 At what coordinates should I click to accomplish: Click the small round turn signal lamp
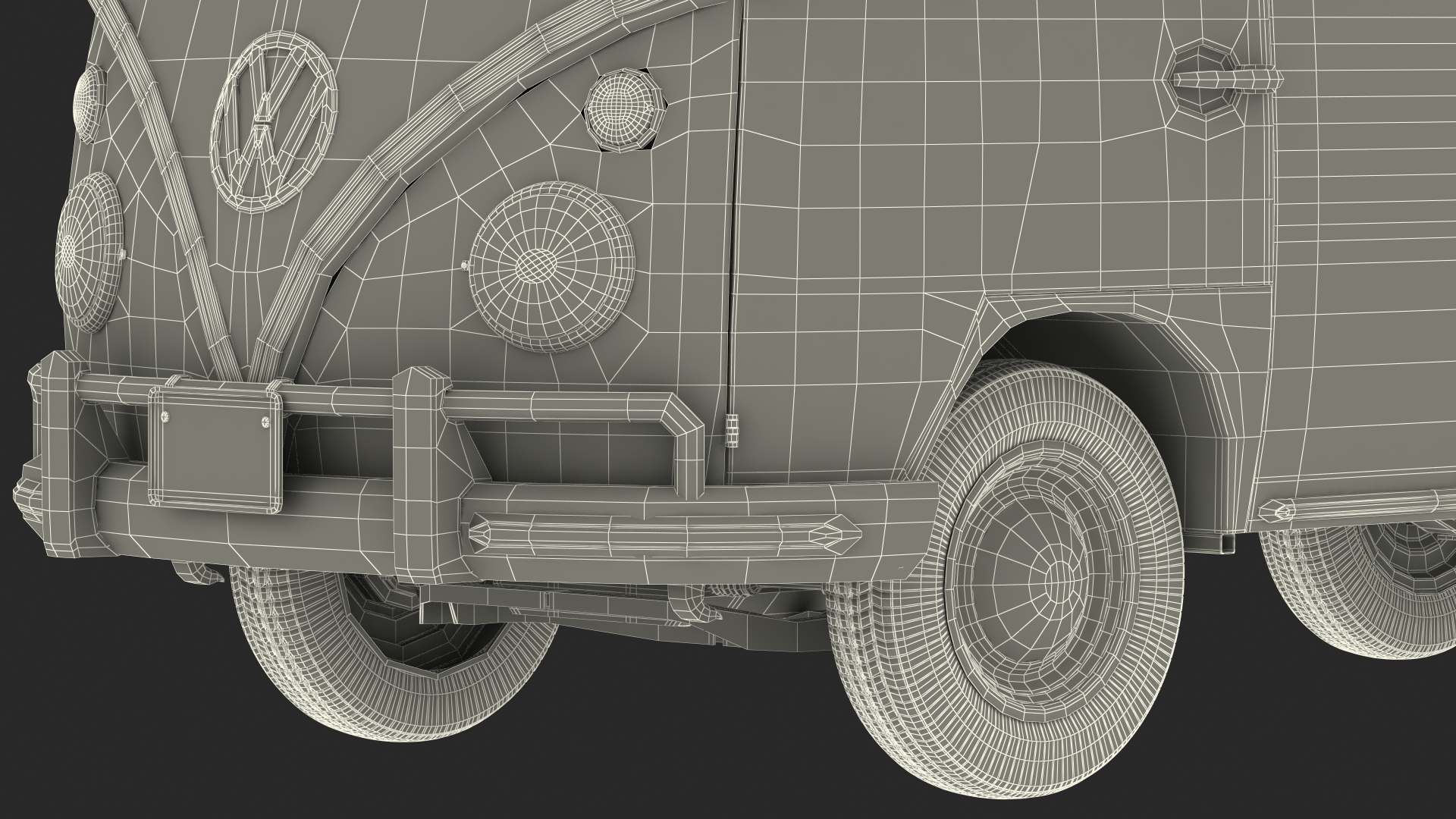tap(625, 111)
